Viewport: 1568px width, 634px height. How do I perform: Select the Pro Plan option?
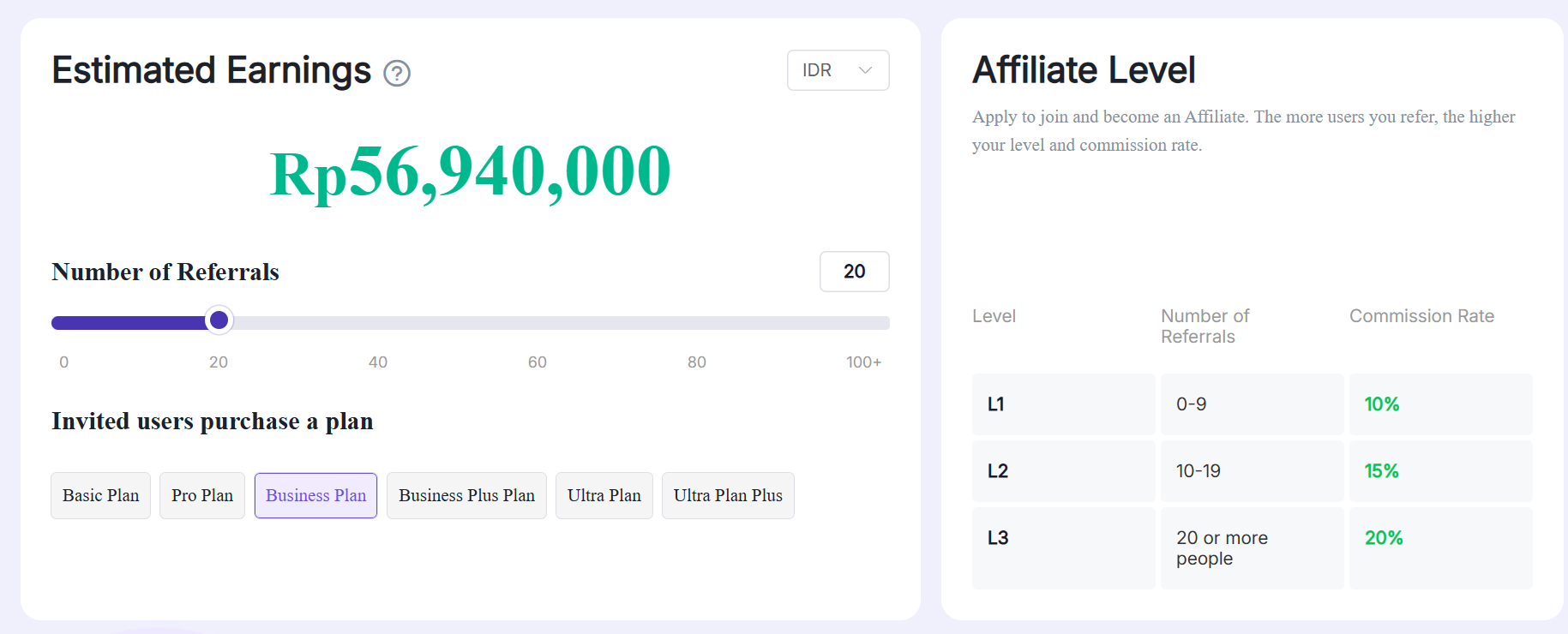[202, 495]
